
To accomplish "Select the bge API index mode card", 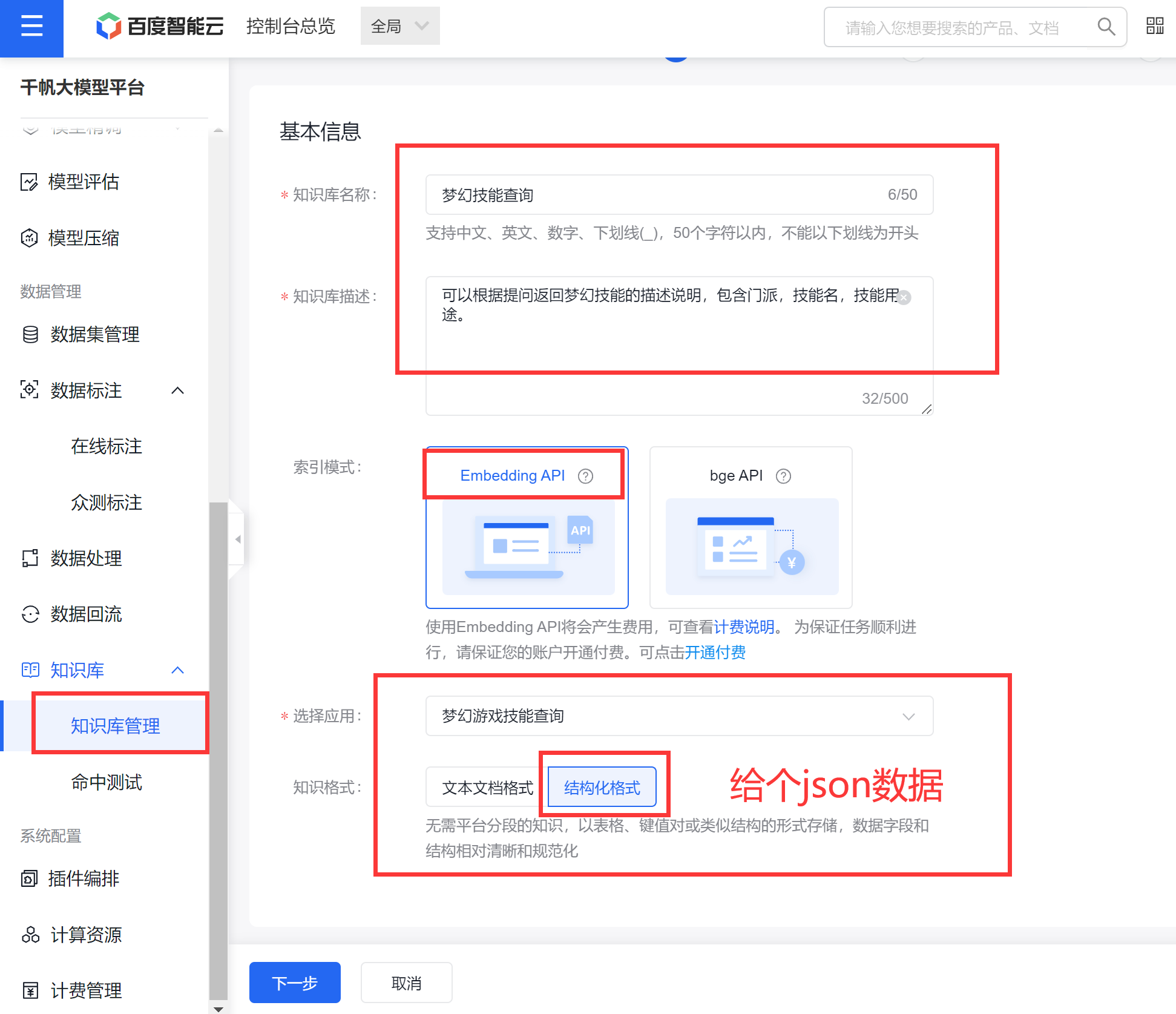I will (x=751, y=545).
